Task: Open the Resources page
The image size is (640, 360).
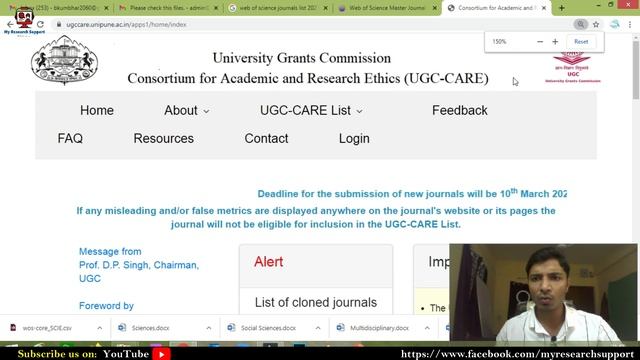Action: (x=163, y=138)
